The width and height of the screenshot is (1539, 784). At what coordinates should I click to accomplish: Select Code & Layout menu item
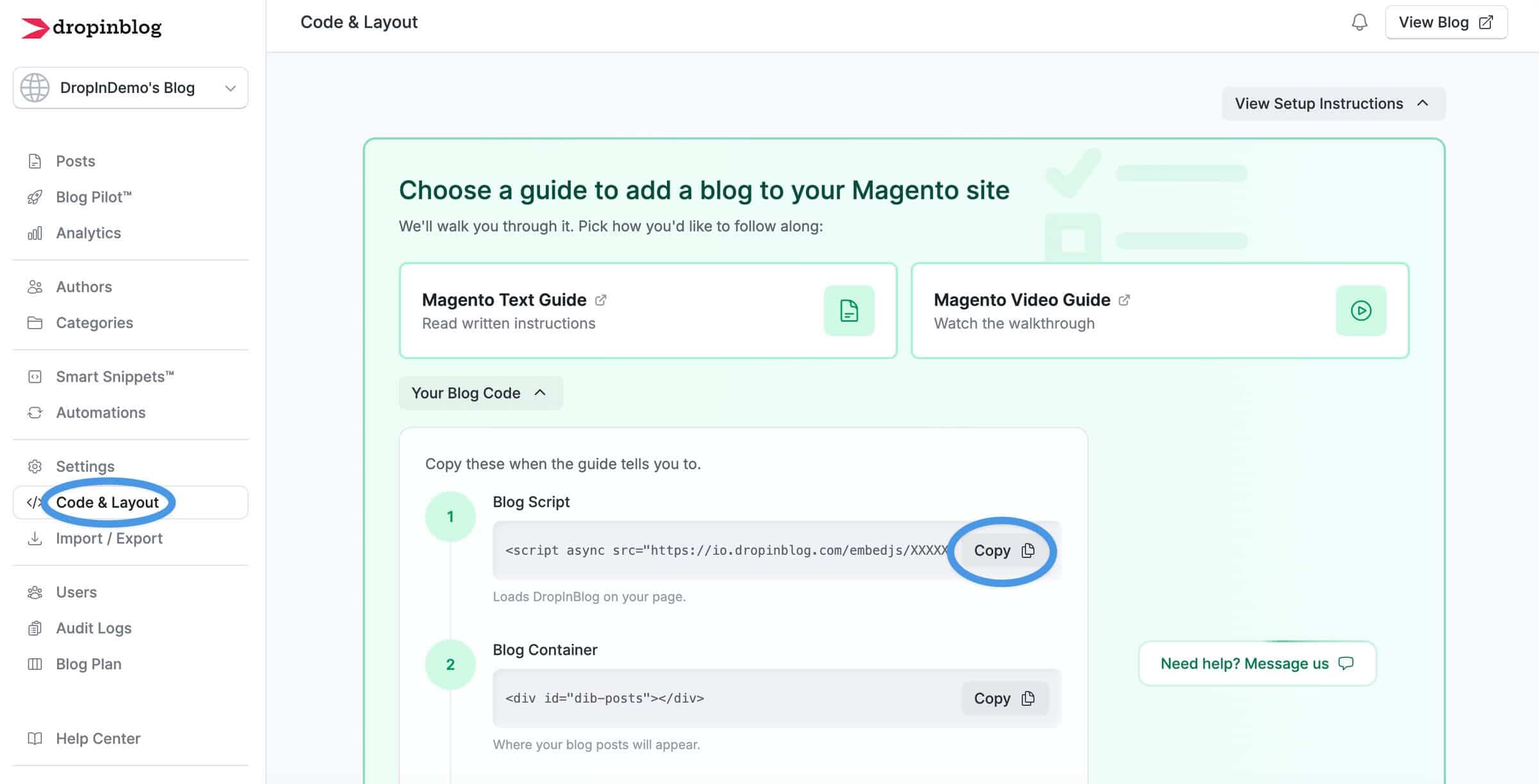point(130,502)
